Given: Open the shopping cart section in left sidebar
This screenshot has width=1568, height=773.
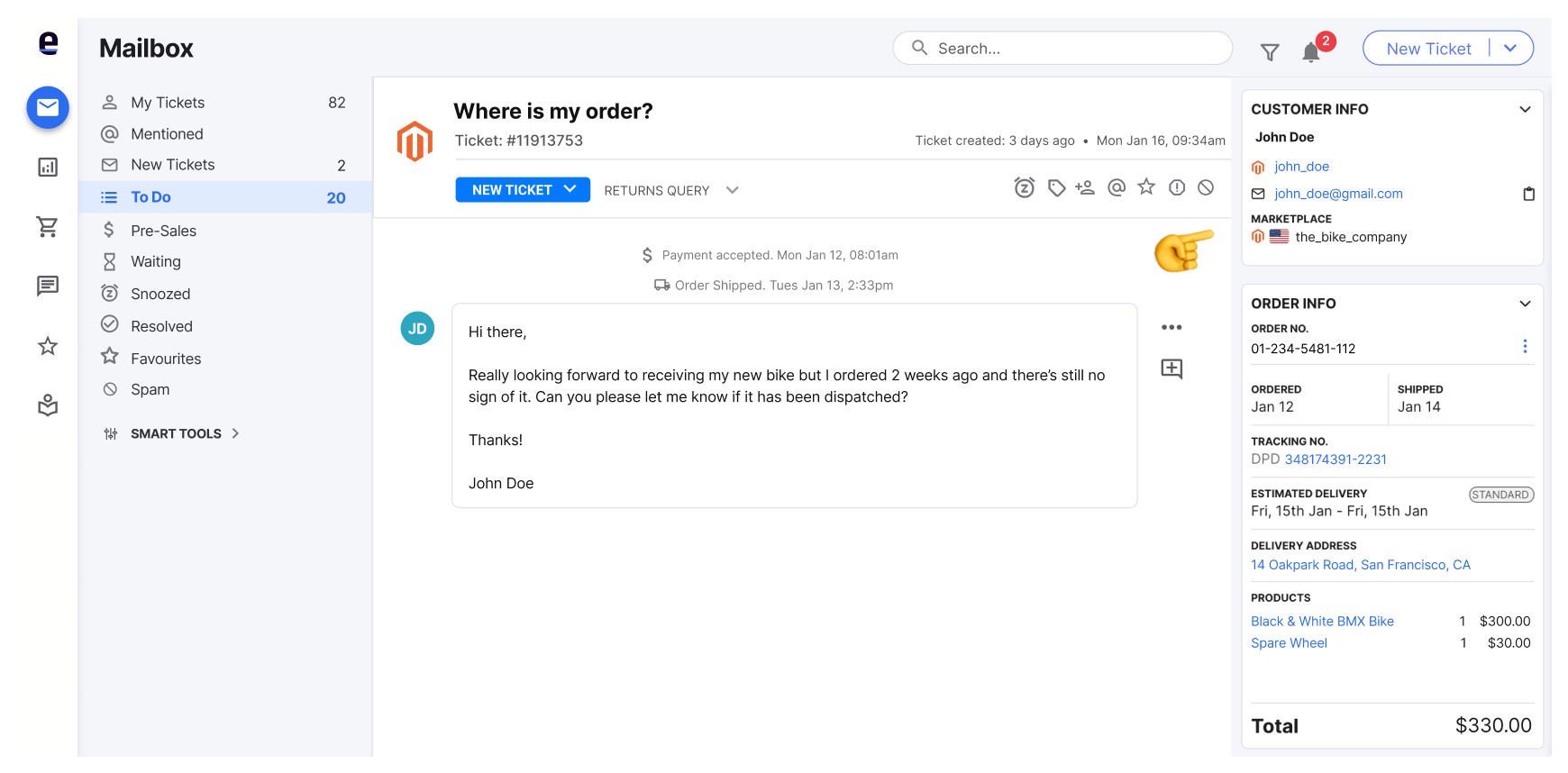Looking at the screenshot, I should [x=48, y=227].
